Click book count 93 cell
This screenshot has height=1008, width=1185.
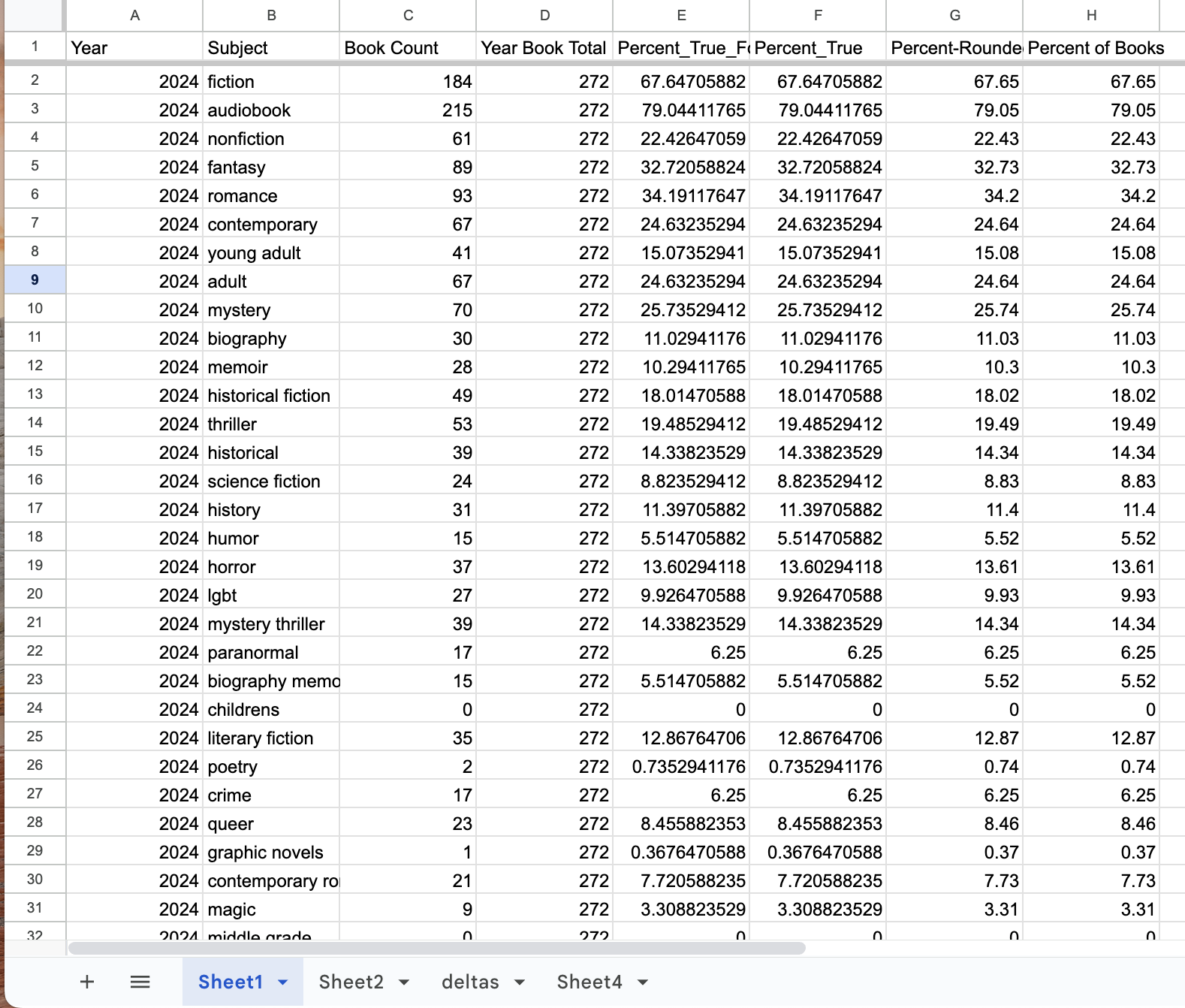(x=408, y=195)
